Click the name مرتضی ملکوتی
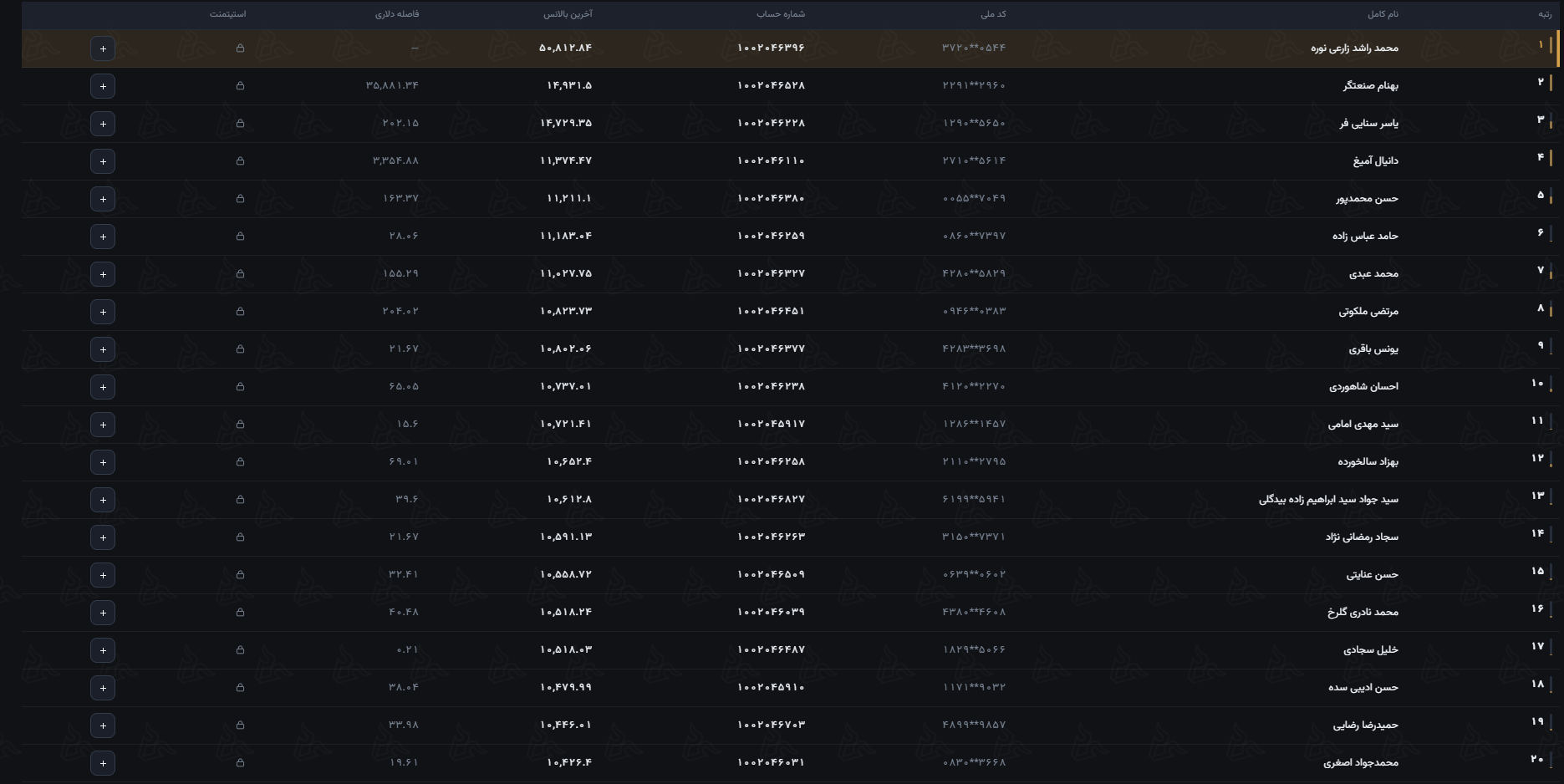 1368,312
